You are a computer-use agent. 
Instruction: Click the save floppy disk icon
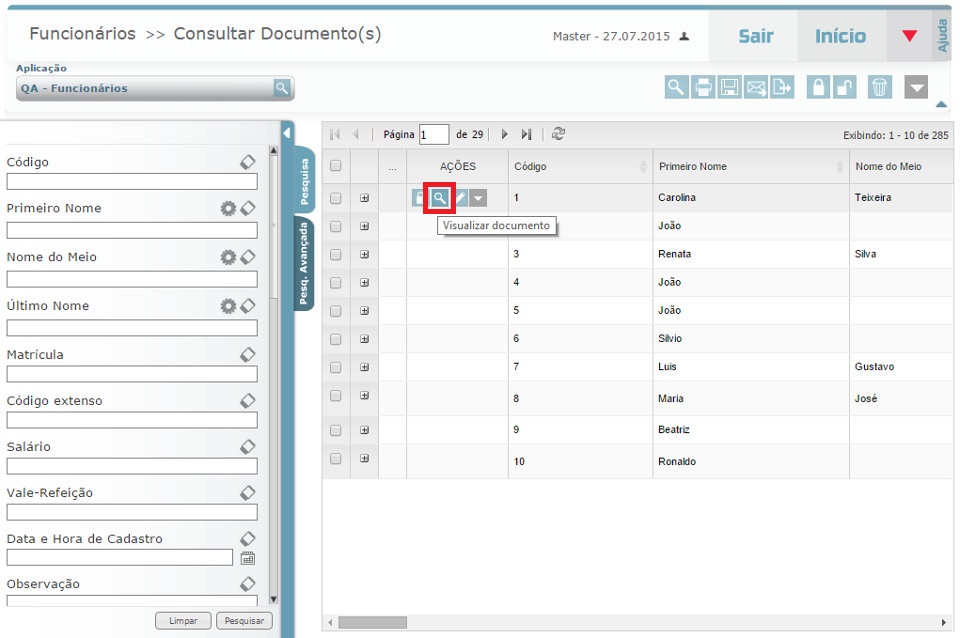point(729,87)
